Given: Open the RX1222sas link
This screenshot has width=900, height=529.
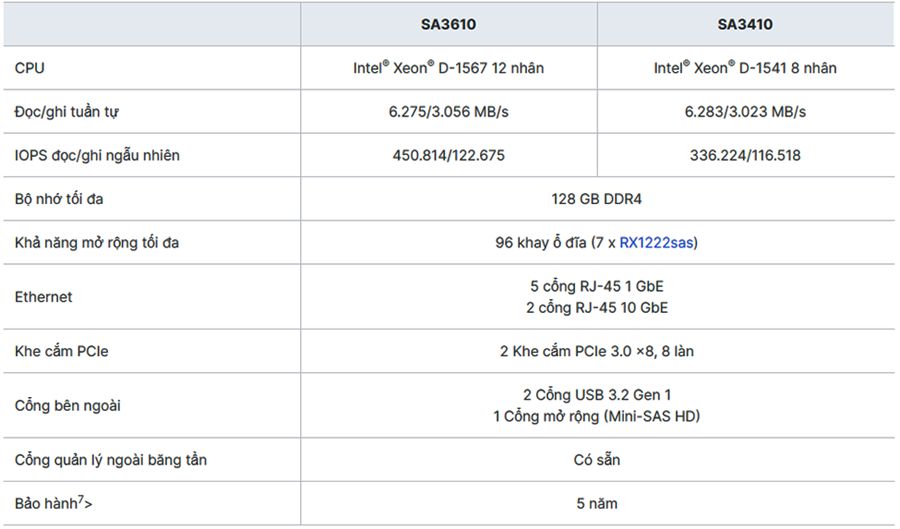Looking at the screenshot, I should pyautogui.click(x=656, y=243).
